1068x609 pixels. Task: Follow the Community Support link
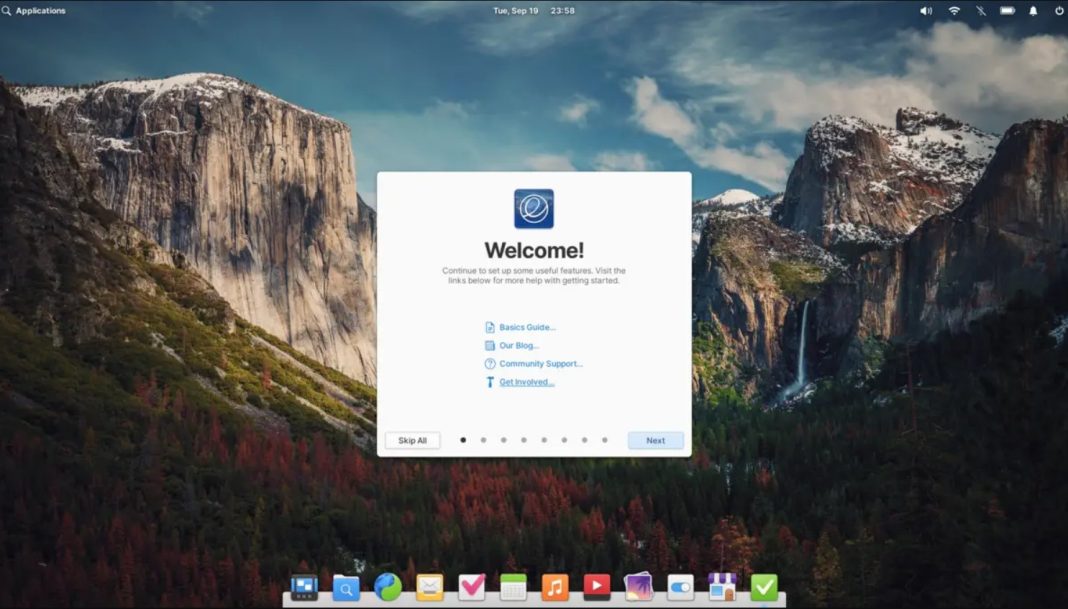pyautogui.click(x=540, y=364)
